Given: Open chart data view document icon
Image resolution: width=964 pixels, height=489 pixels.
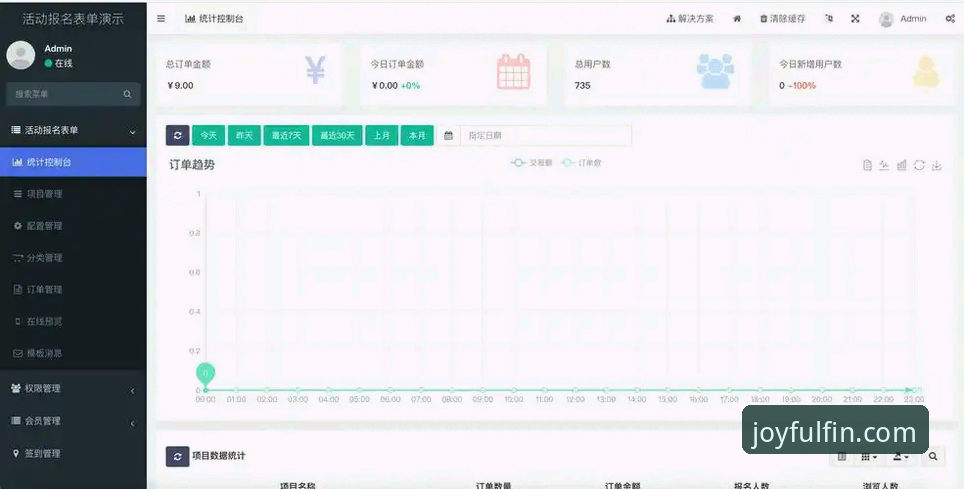Looking at the screenshot, I should (867, 165).
